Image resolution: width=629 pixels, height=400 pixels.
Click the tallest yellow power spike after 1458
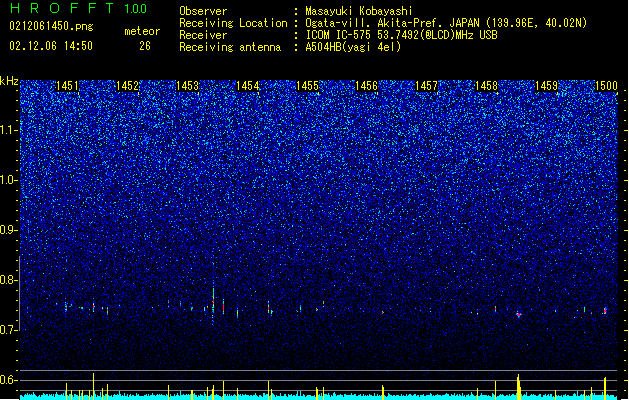pyautogui.click(x=518, y=387)
